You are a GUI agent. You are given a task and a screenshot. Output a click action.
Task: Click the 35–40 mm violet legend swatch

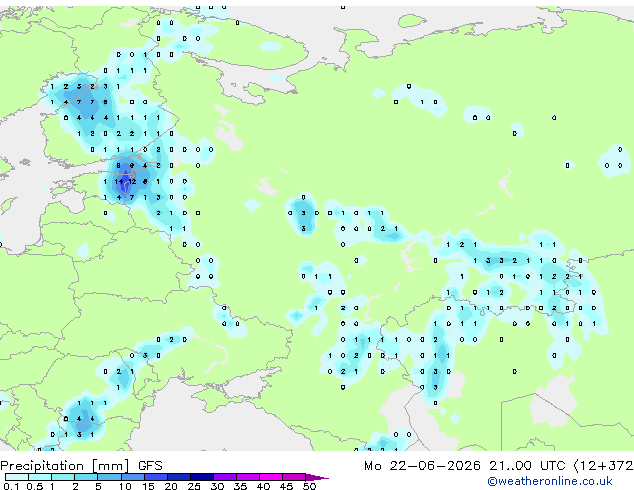click(x=248, y=477)
